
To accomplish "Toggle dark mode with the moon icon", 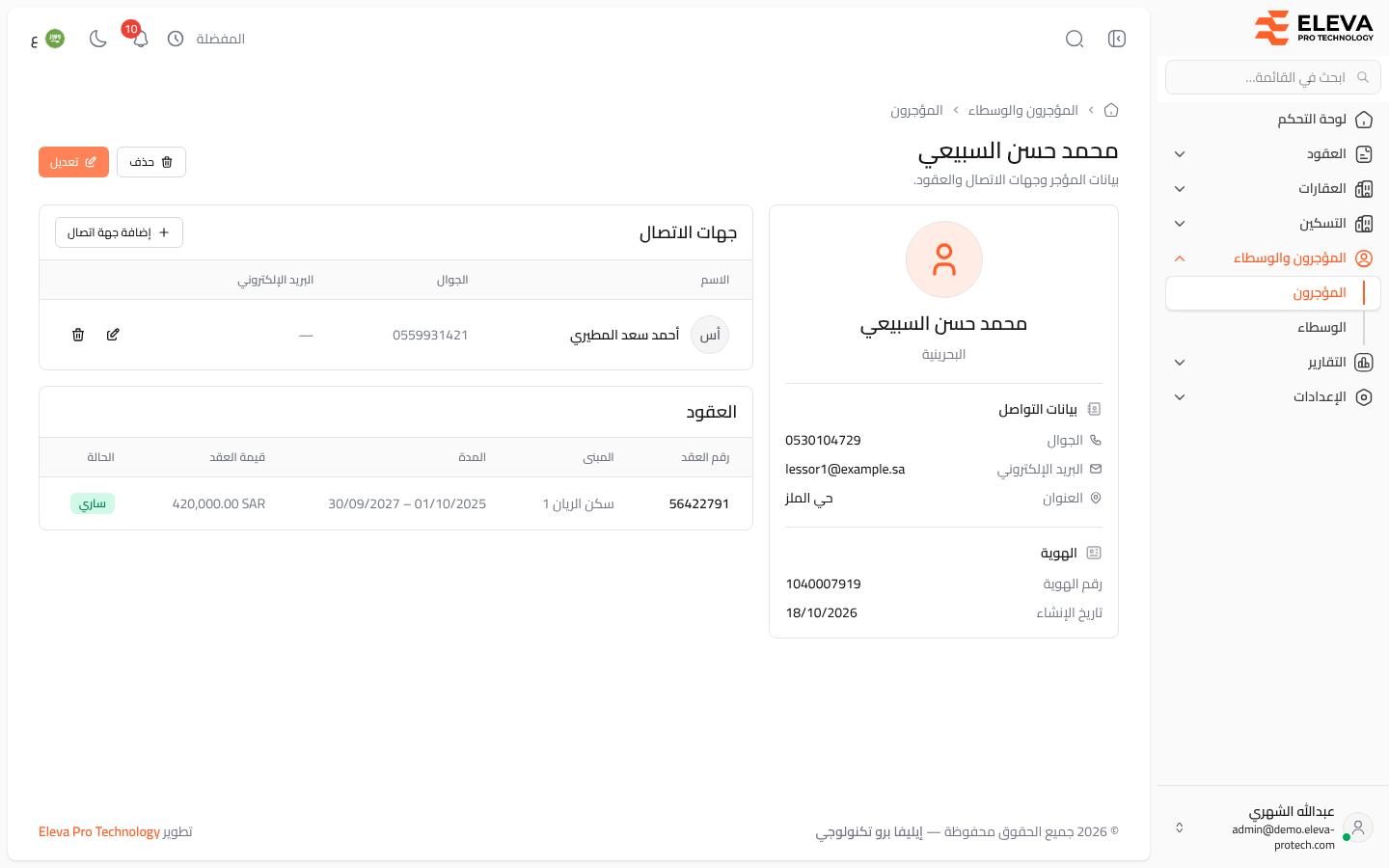I will (x=97, y=39).
